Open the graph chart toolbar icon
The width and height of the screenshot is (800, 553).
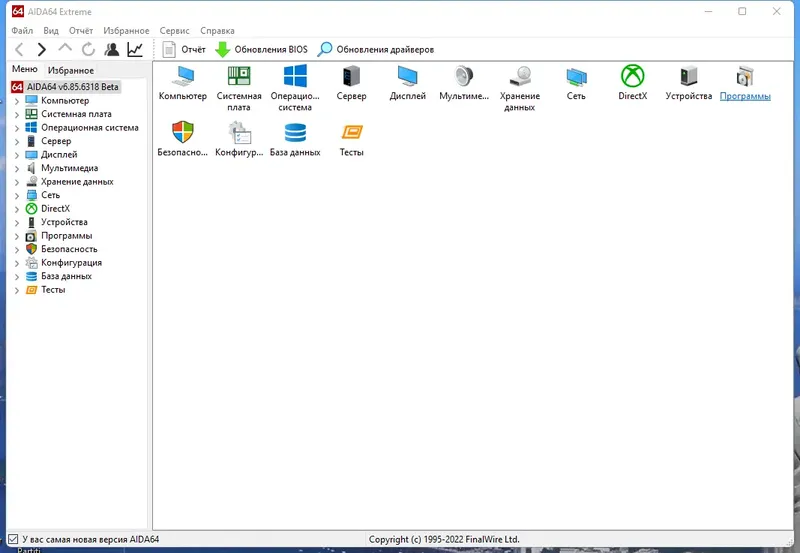click(x=135, y=49)
